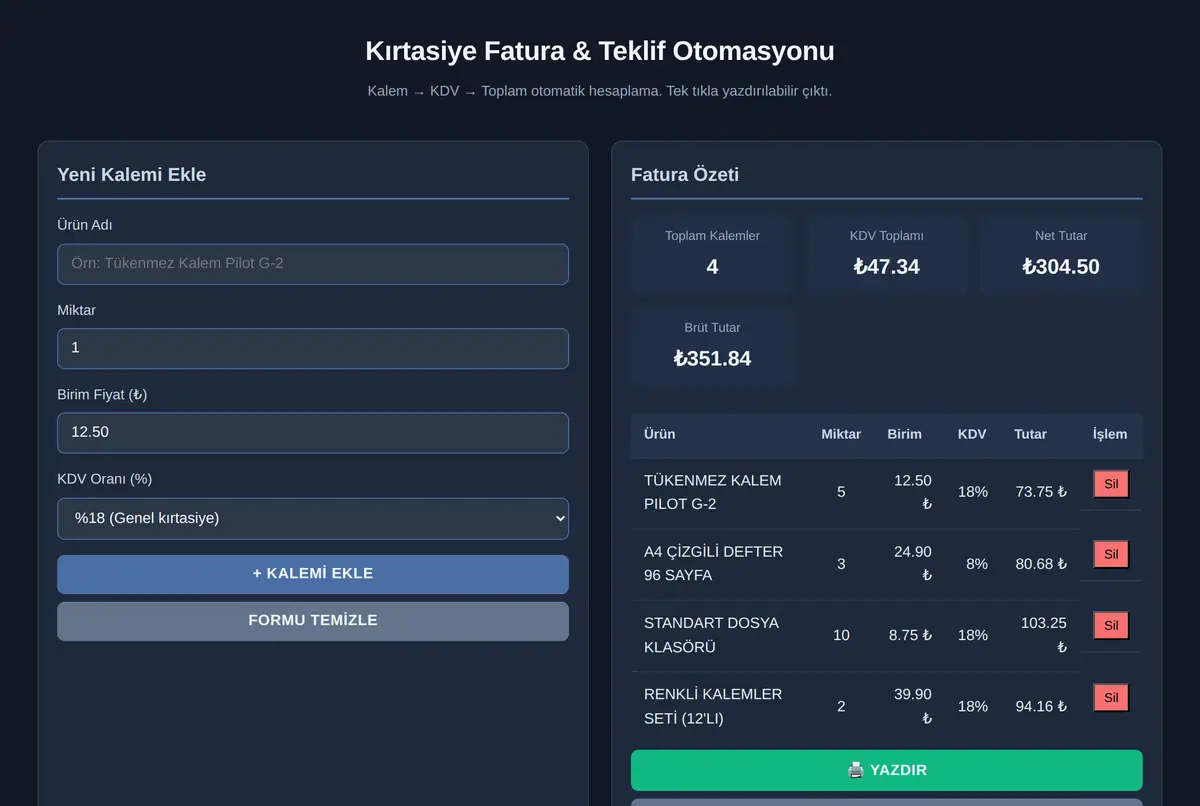Click the Brüt Tutar ₺351.84 card
This screenshot has width=1200, height=806.
tap(712, 346)
